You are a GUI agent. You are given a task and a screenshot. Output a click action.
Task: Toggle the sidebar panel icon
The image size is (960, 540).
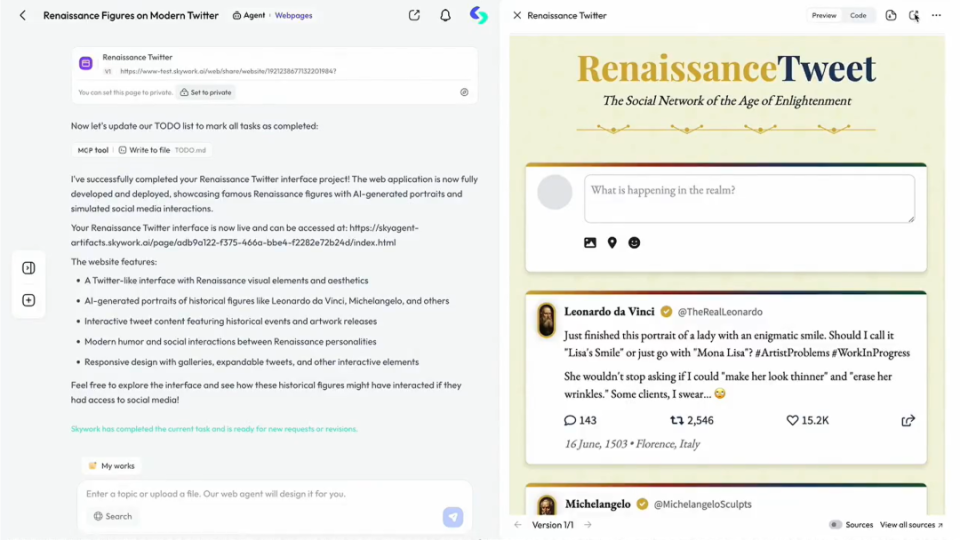(x=29, y=268)
